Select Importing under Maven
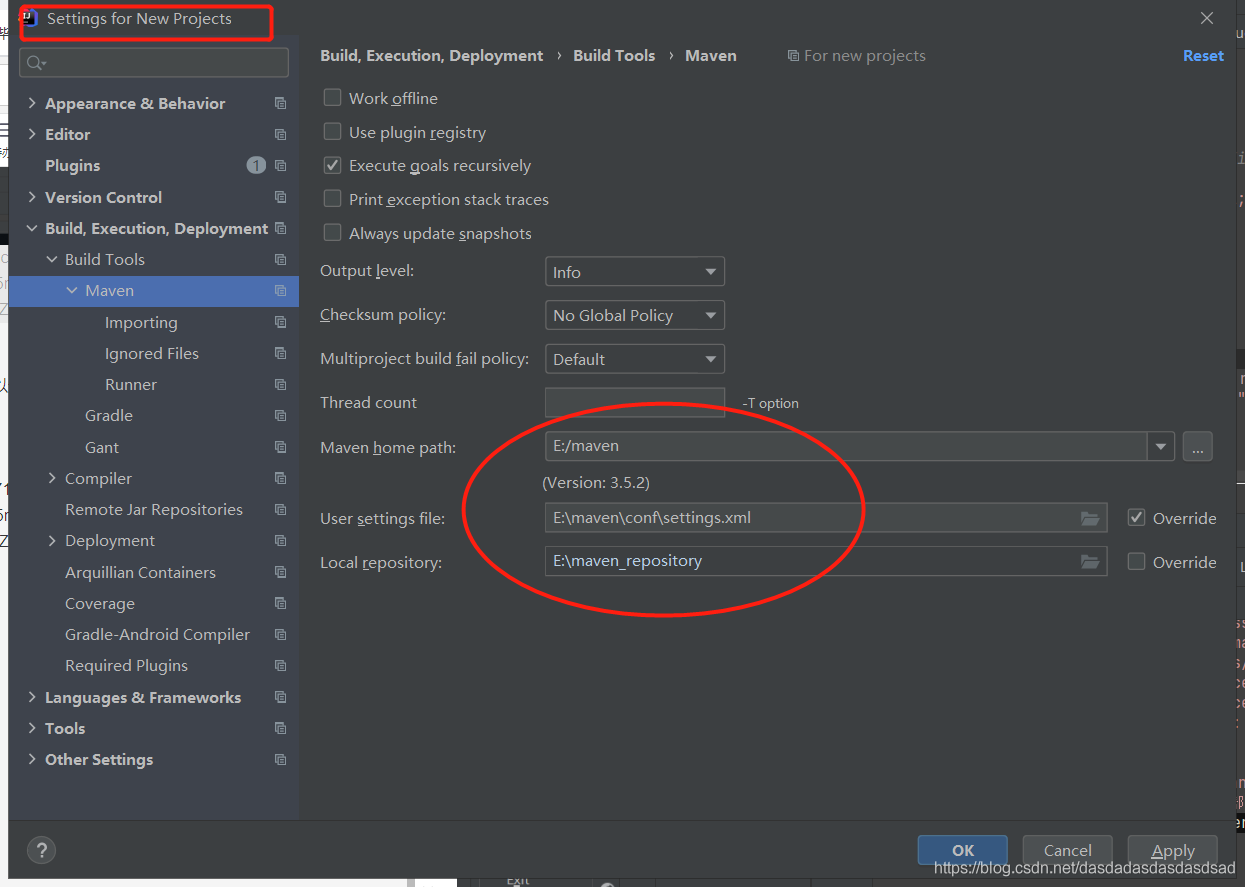Image resolution: width=1245 pixels, height=887 pixels. point(141,323)
